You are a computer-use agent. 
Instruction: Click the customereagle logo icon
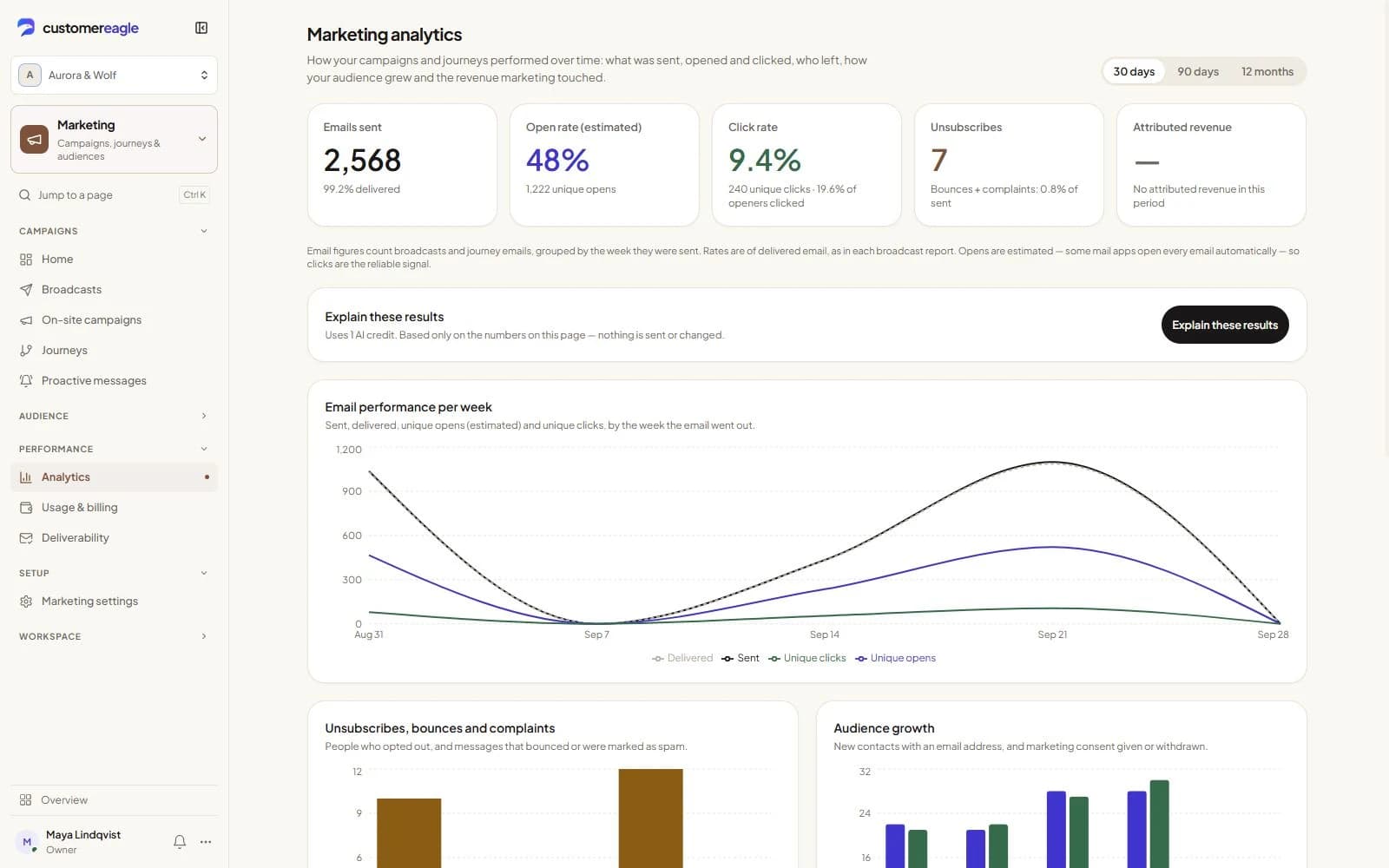pyautogui.click(x=26, y=28)
